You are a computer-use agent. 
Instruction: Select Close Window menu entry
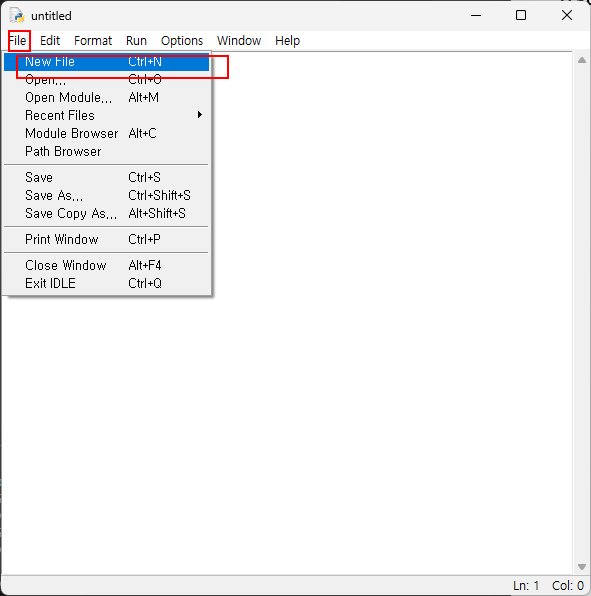pos(106,265)
